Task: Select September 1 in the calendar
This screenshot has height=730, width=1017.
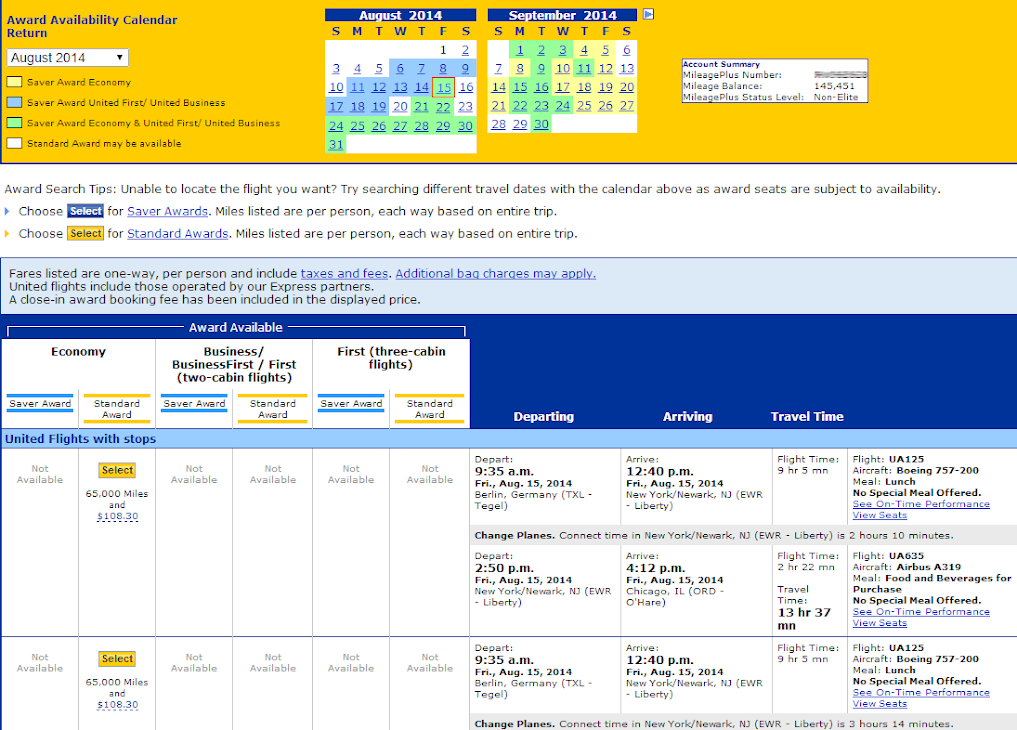Action: click(x=520, y=50)
